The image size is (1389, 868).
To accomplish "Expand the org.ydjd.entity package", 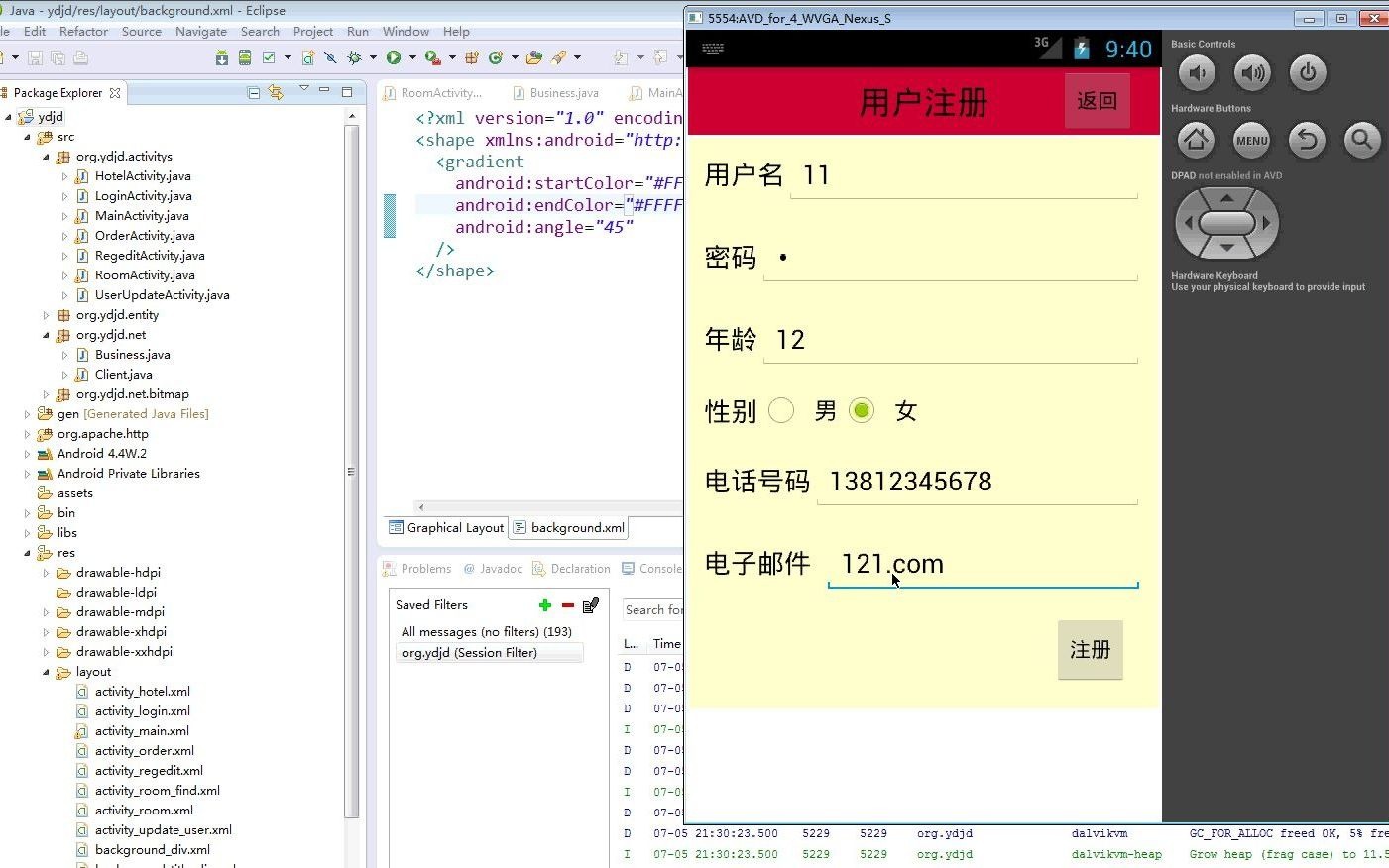I will point(45,314).
